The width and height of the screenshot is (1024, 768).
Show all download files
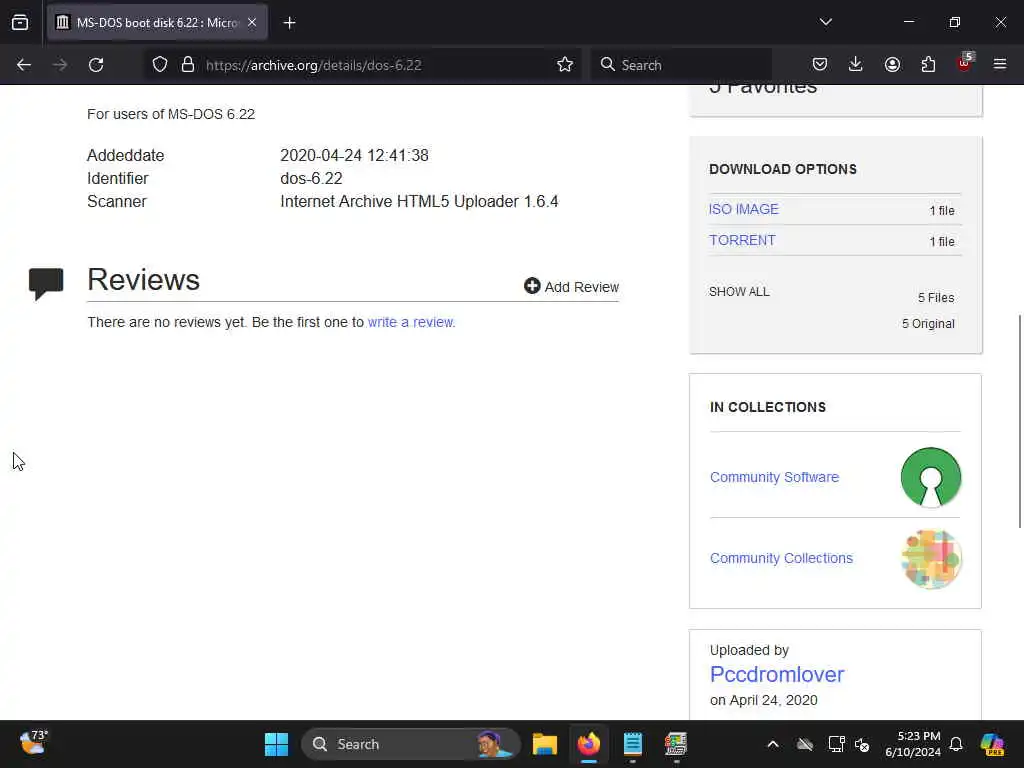point(739,292)
